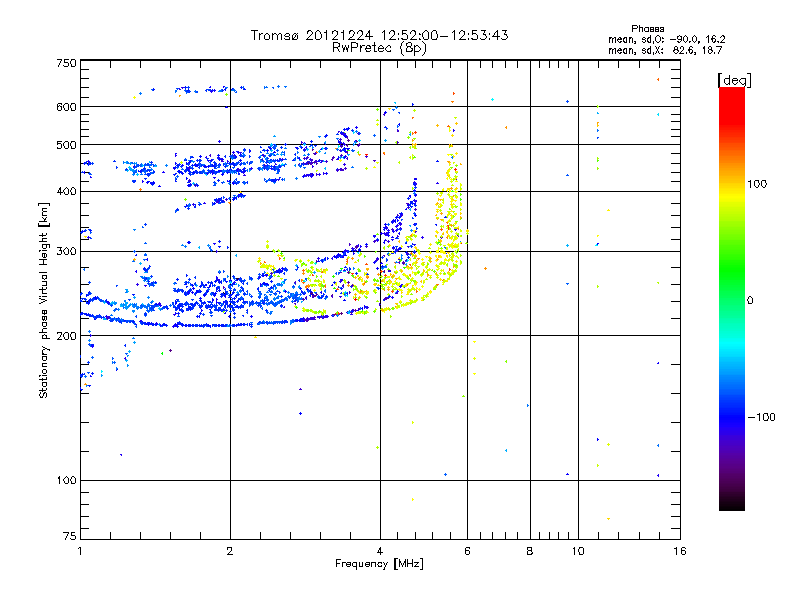This screenshot has width=800, height=600.
Task: Click the plot title "Tromsø 20121224 12:52:00-12:53:43"
Action: click(379, 35)
